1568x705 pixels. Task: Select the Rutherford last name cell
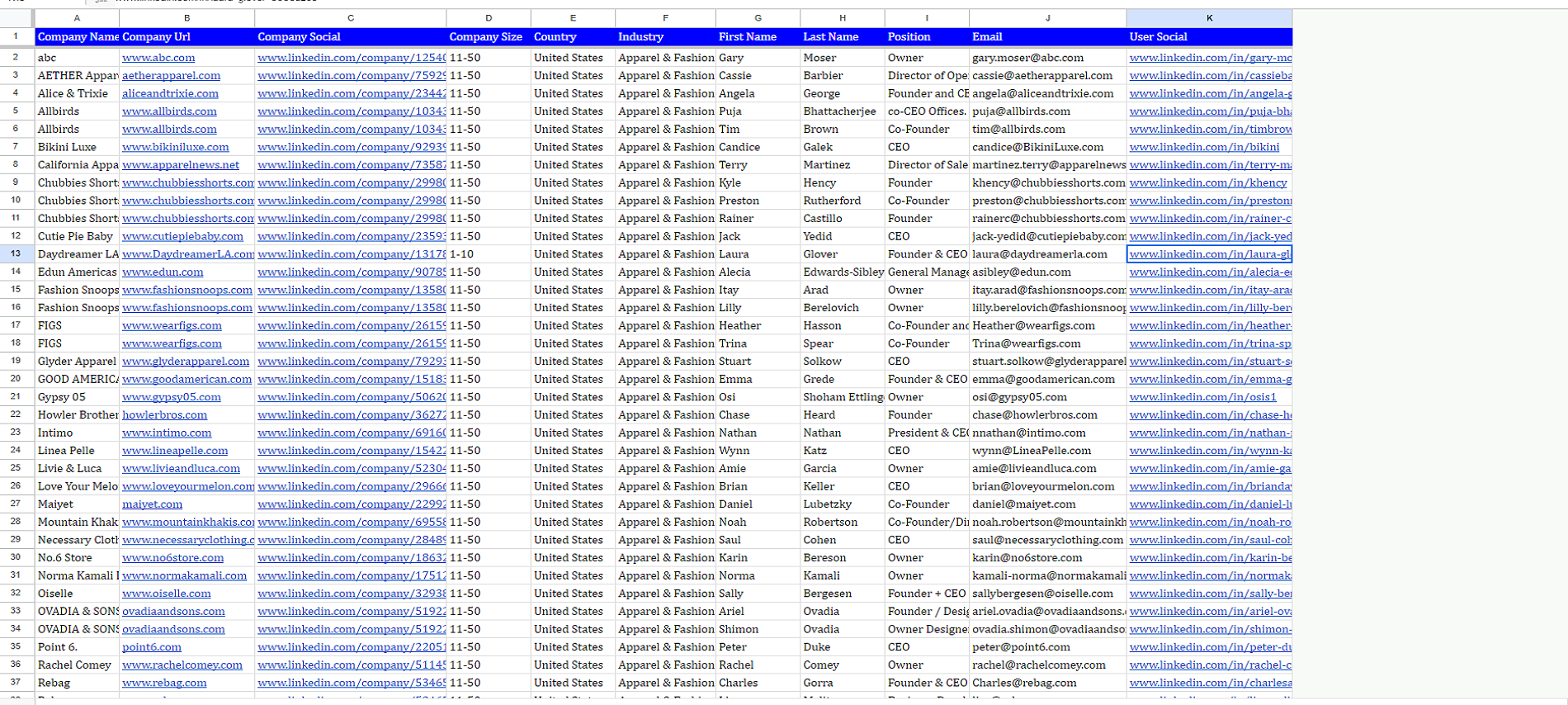(842, 201)
